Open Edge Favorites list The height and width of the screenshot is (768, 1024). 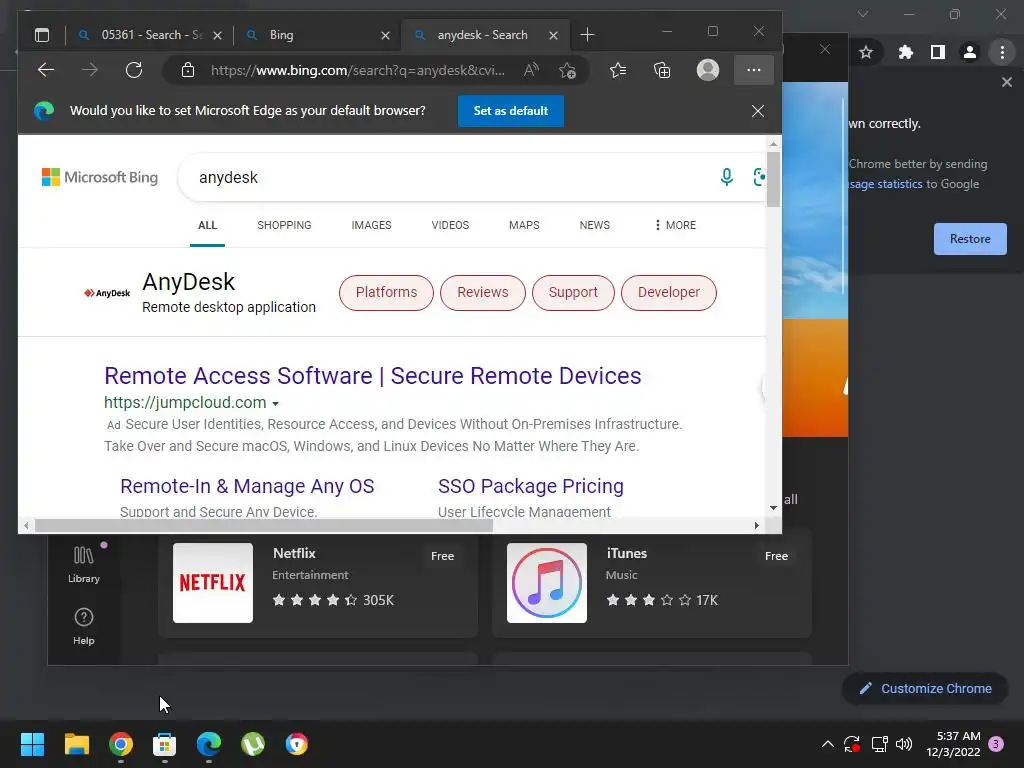pos(618,70)
